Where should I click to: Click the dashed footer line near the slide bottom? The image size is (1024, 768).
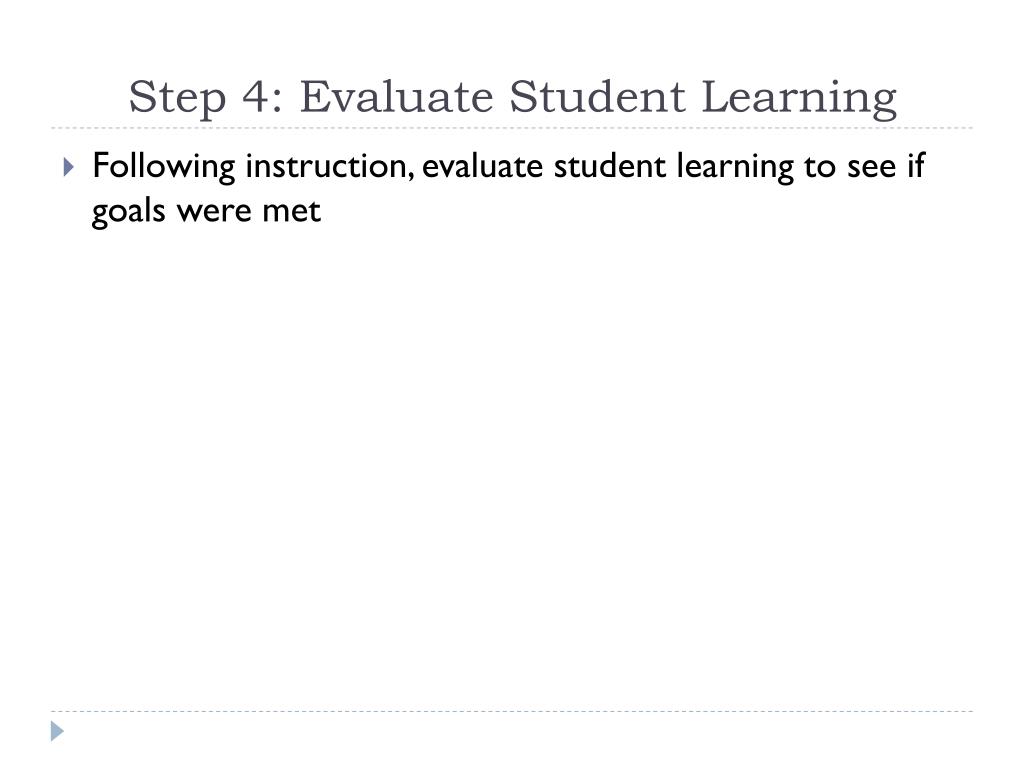(x=512, y=711)
